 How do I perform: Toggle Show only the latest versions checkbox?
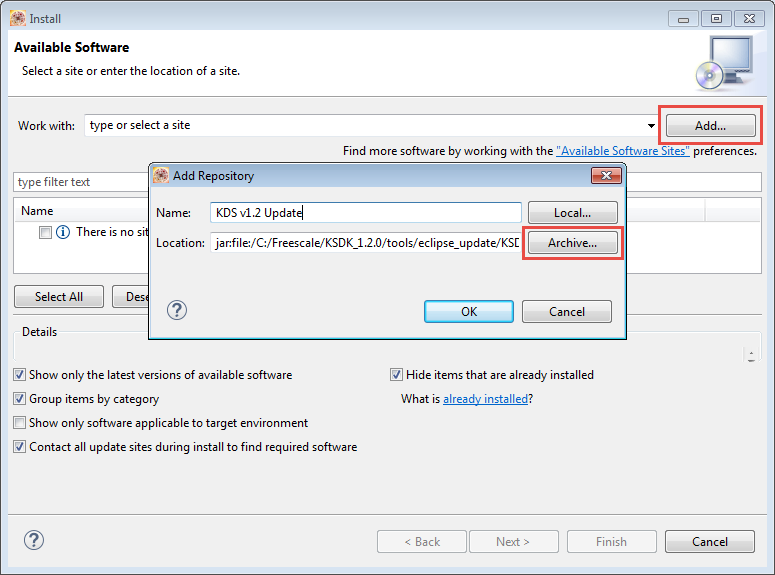[20, 375]
